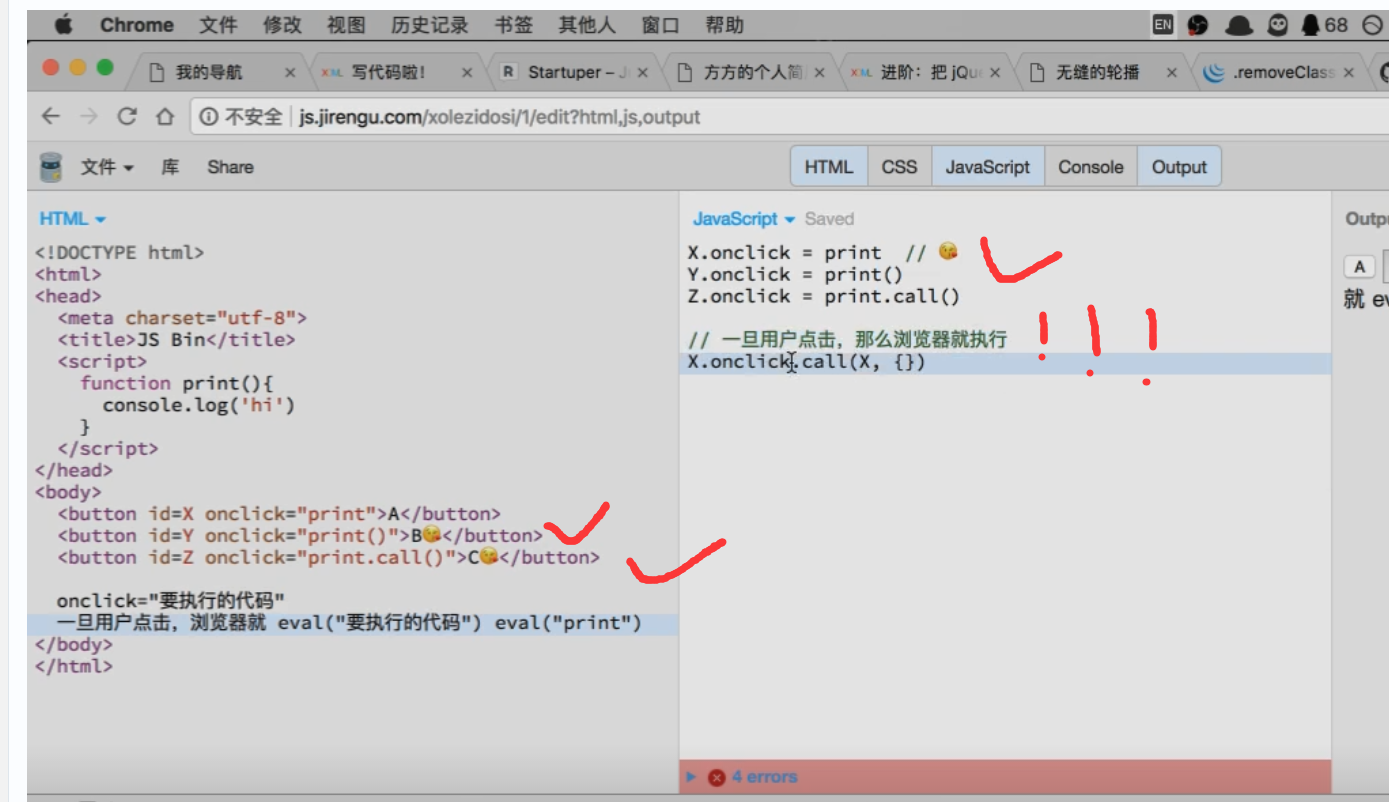This screenshot has height=802, width=1389.
Task: Open the JavaScript language dropdown
Action: [x=743, y=219]
